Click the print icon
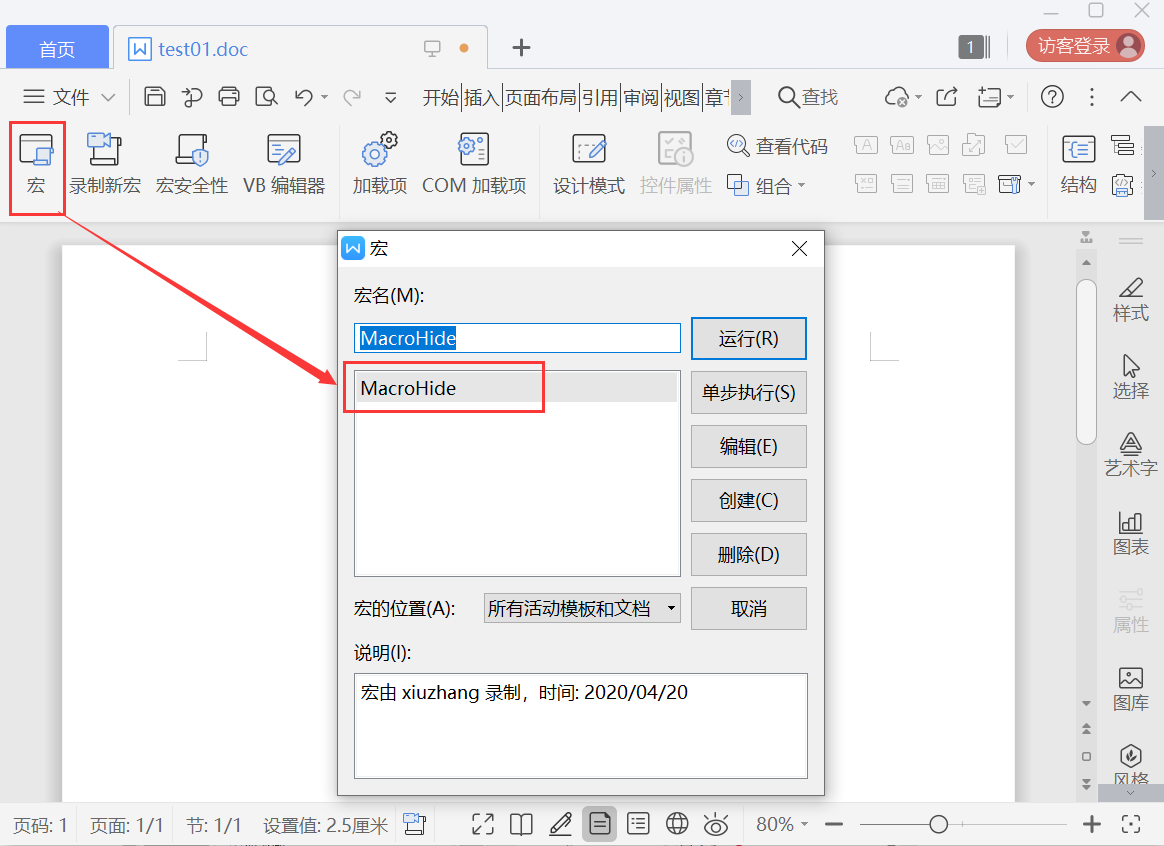Screen dimensions: 1164x846 click(229, 96)
